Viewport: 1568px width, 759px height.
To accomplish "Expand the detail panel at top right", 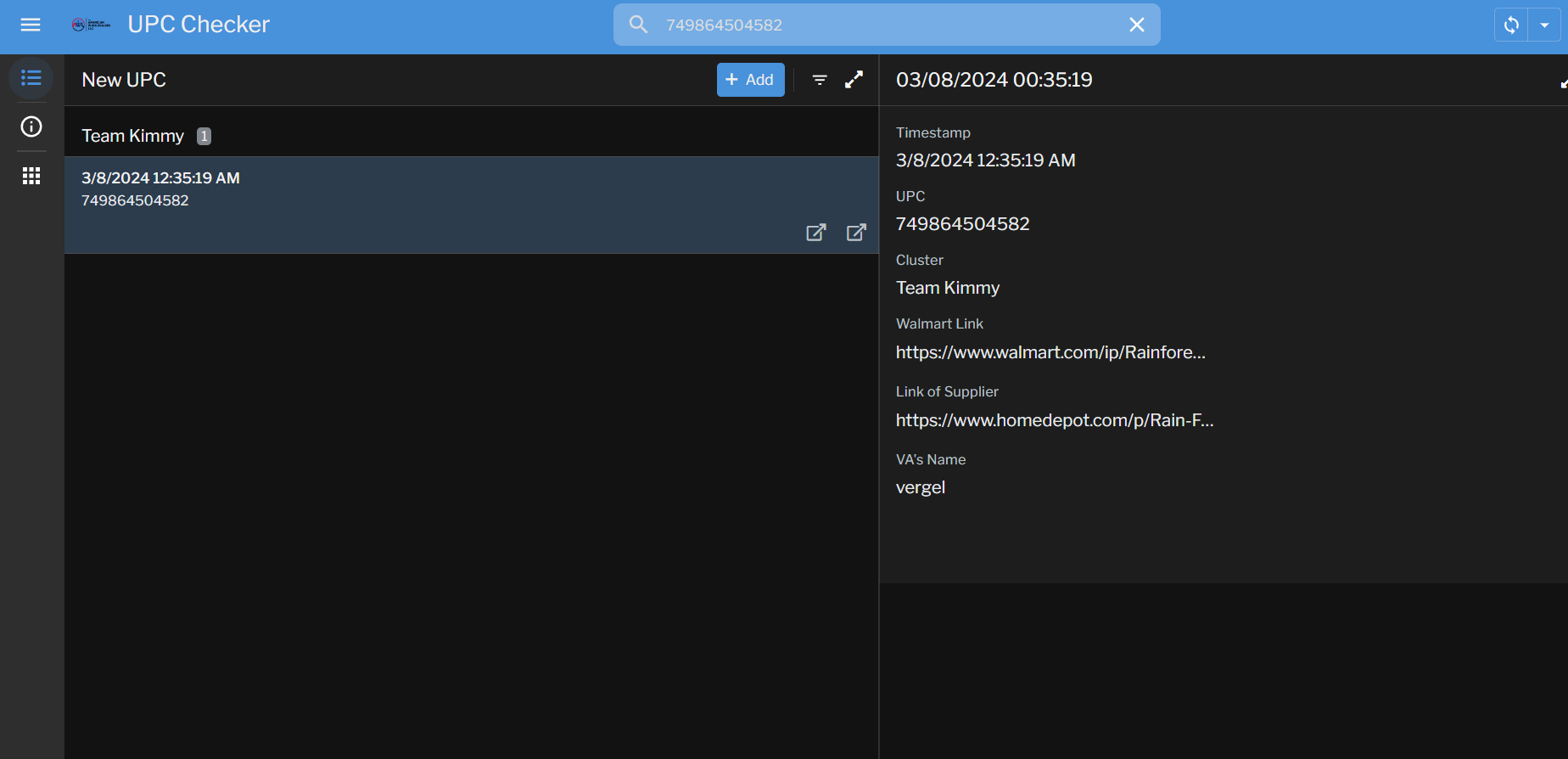I will click(1563, 82).
